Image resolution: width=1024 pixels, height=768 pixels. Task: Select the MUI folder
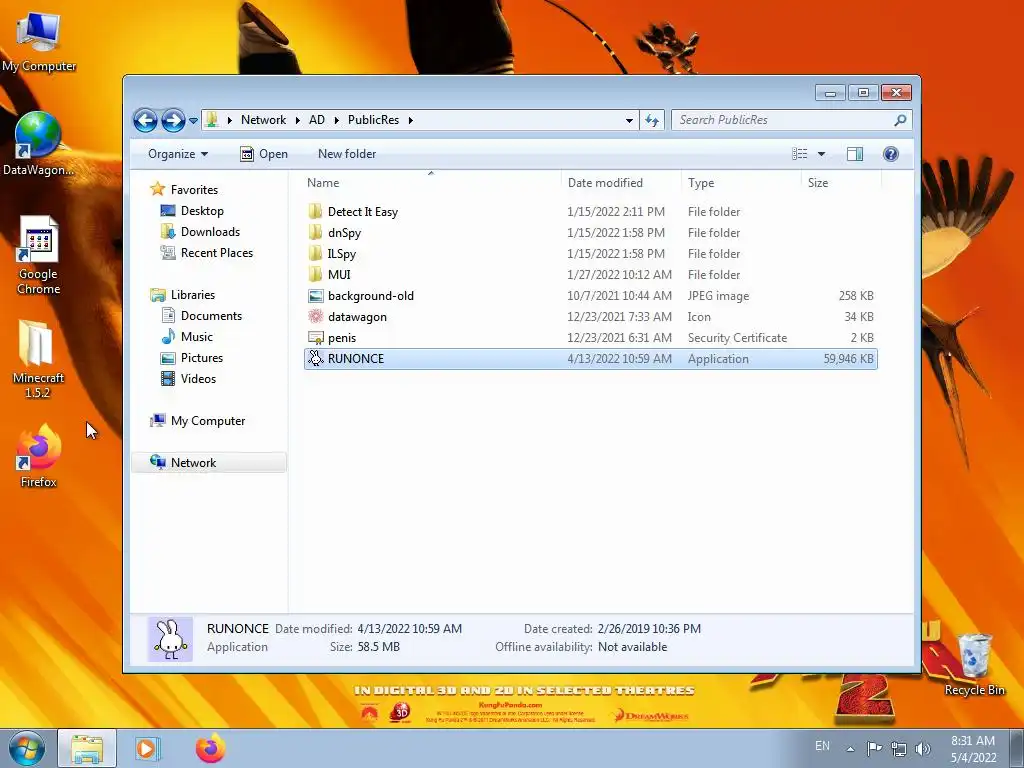click(590, 274)
